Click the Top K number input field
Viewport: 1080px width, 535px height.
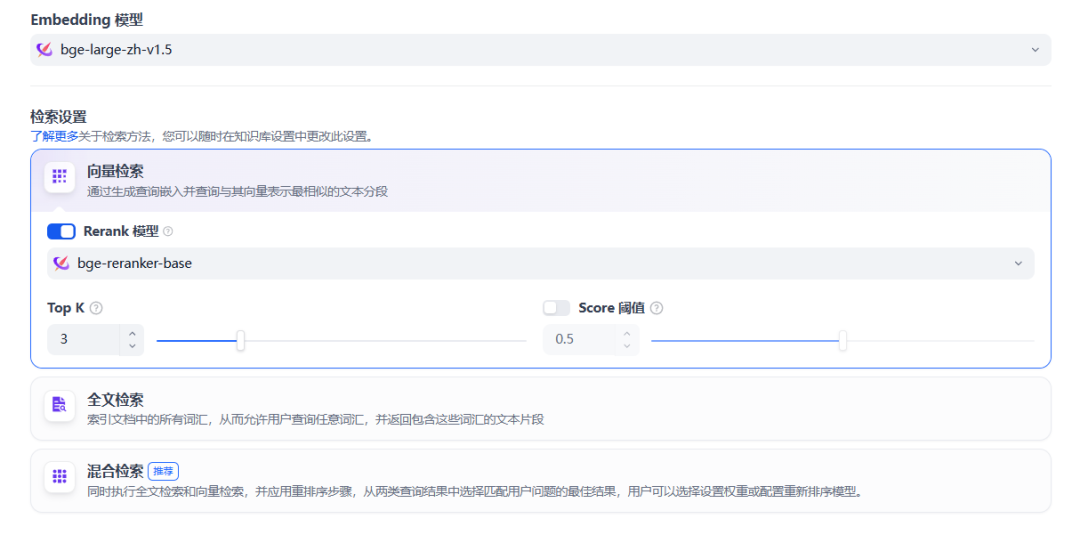pyautogui.click(x=84, y=339)
